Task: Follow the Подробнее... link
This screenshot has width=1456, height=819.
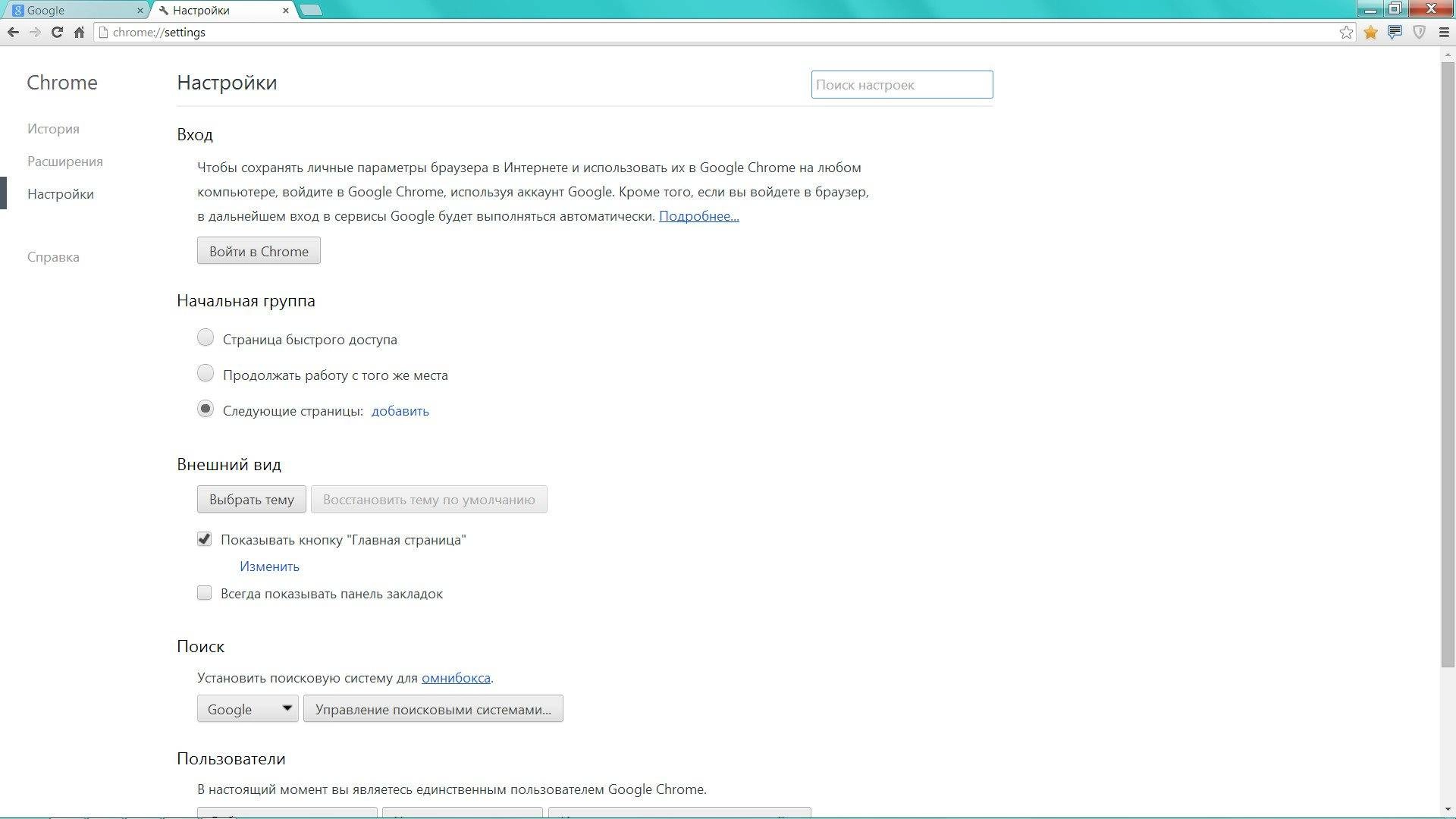Action: pyautogui.click(x=698, y=216)
